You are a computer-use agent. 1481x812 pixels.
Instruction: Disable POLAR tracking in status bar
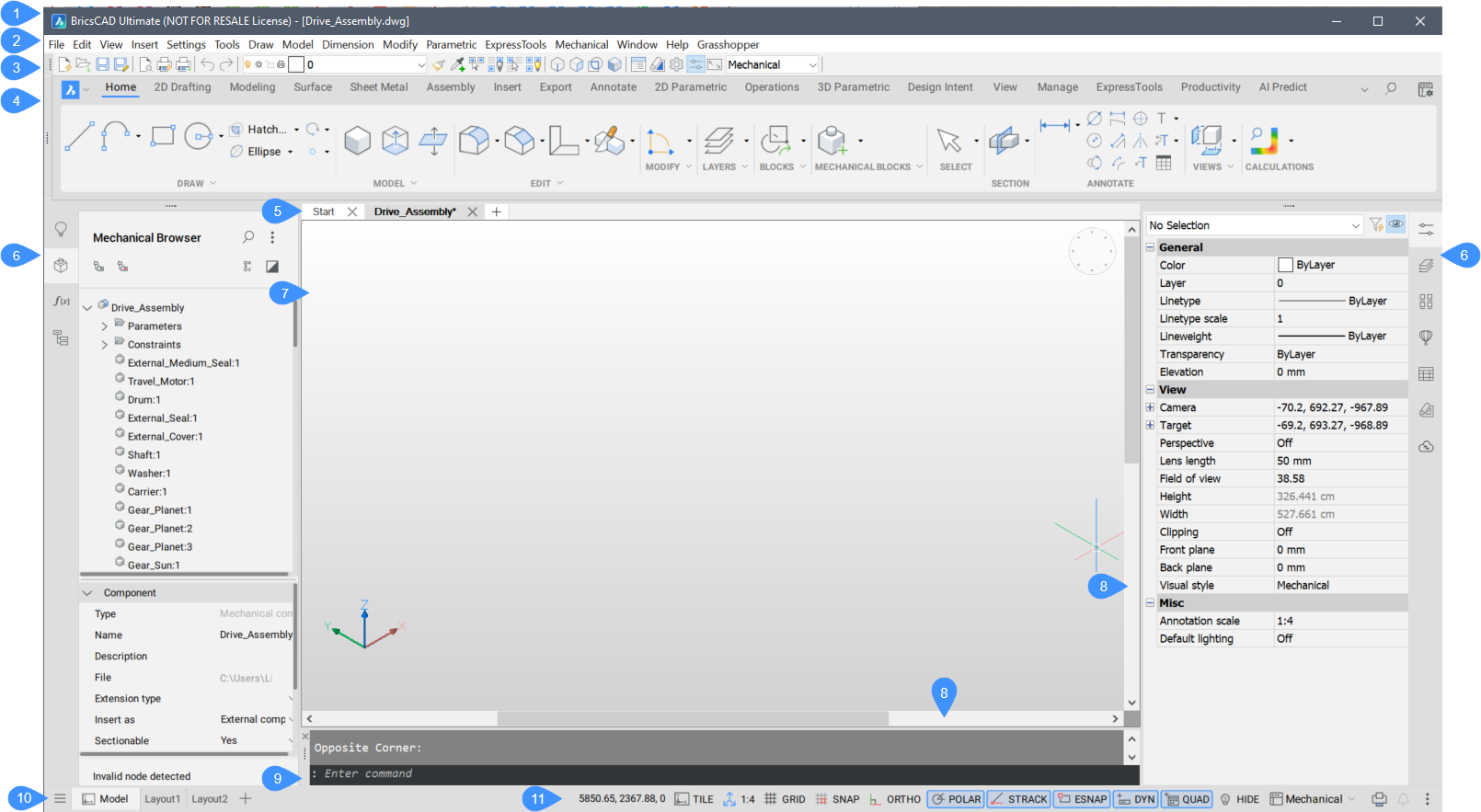(956, 799)
